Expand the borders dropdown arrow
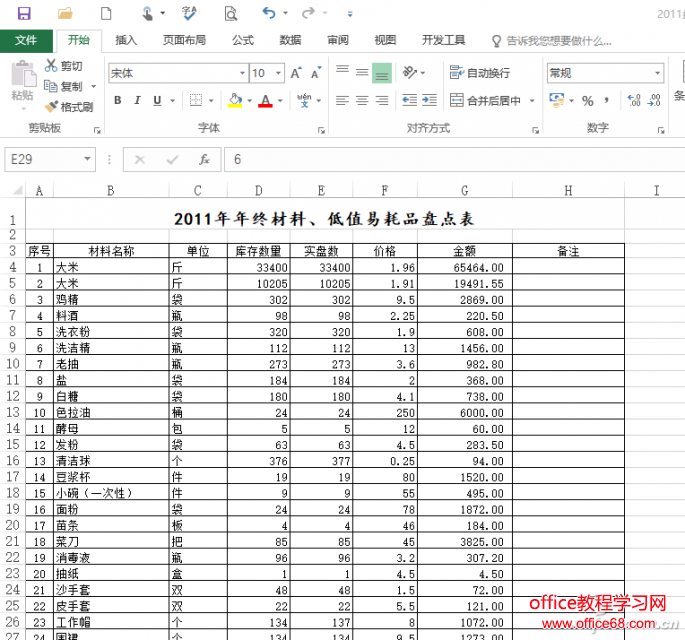Image resolution: width=685 pixels, height=640 pixels. [211, 101]
